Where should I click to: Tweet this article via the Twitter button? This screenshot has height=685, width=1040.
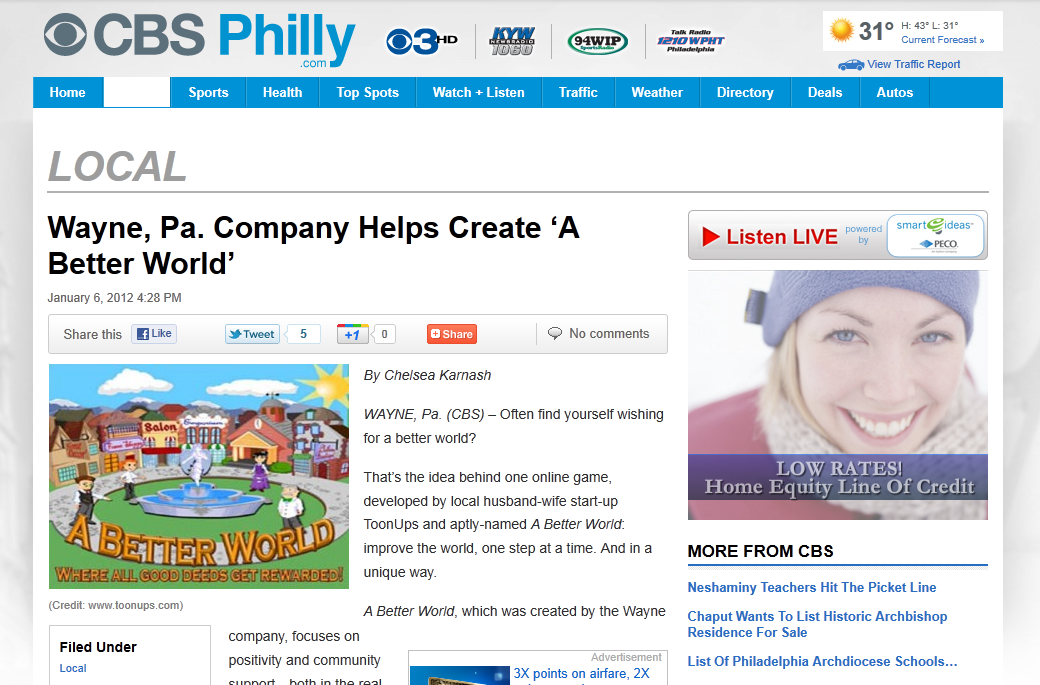coord(251,334)
